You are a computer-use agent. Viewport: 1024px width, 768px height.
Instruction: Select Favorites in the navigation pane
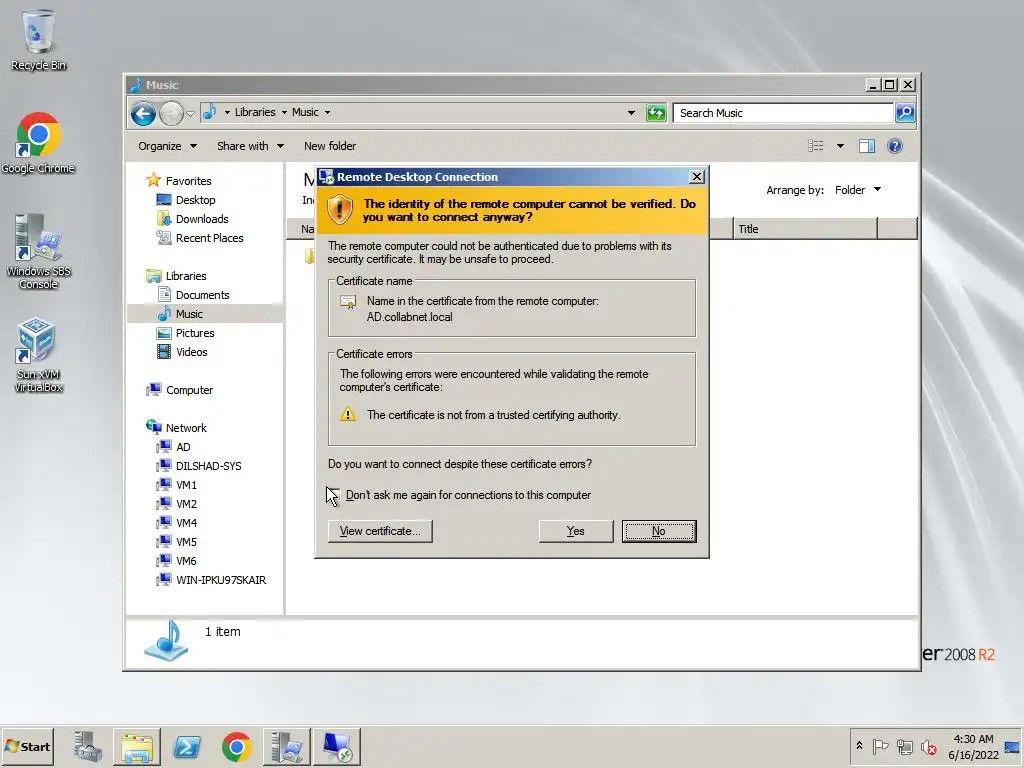coord(188,181)
